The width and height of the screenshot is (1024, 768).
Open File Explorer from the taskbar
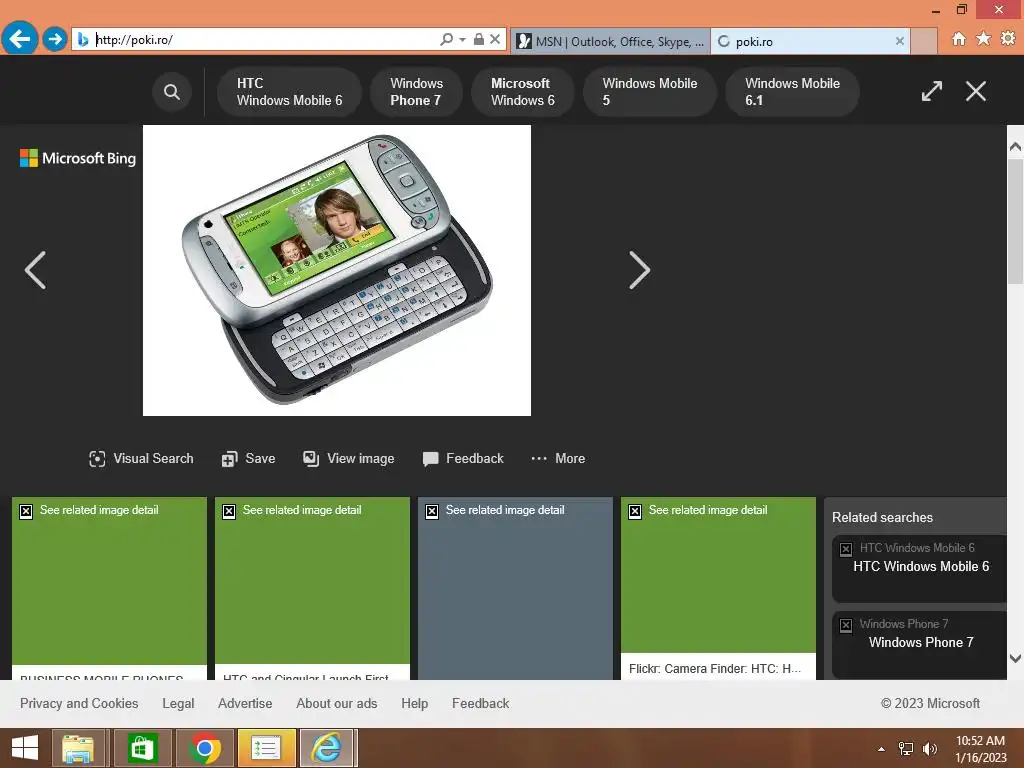pos(78,748)
